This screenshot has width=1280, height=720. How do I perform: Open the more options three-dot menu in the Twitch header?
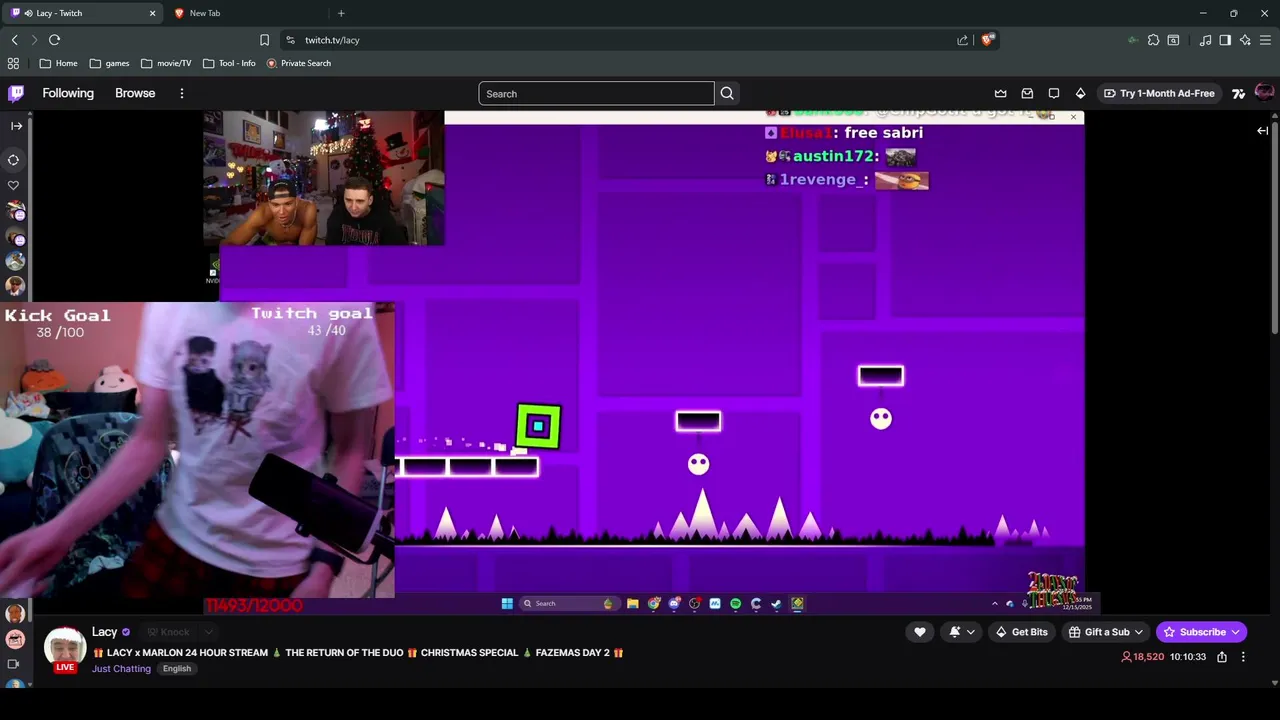coord(181,93)
